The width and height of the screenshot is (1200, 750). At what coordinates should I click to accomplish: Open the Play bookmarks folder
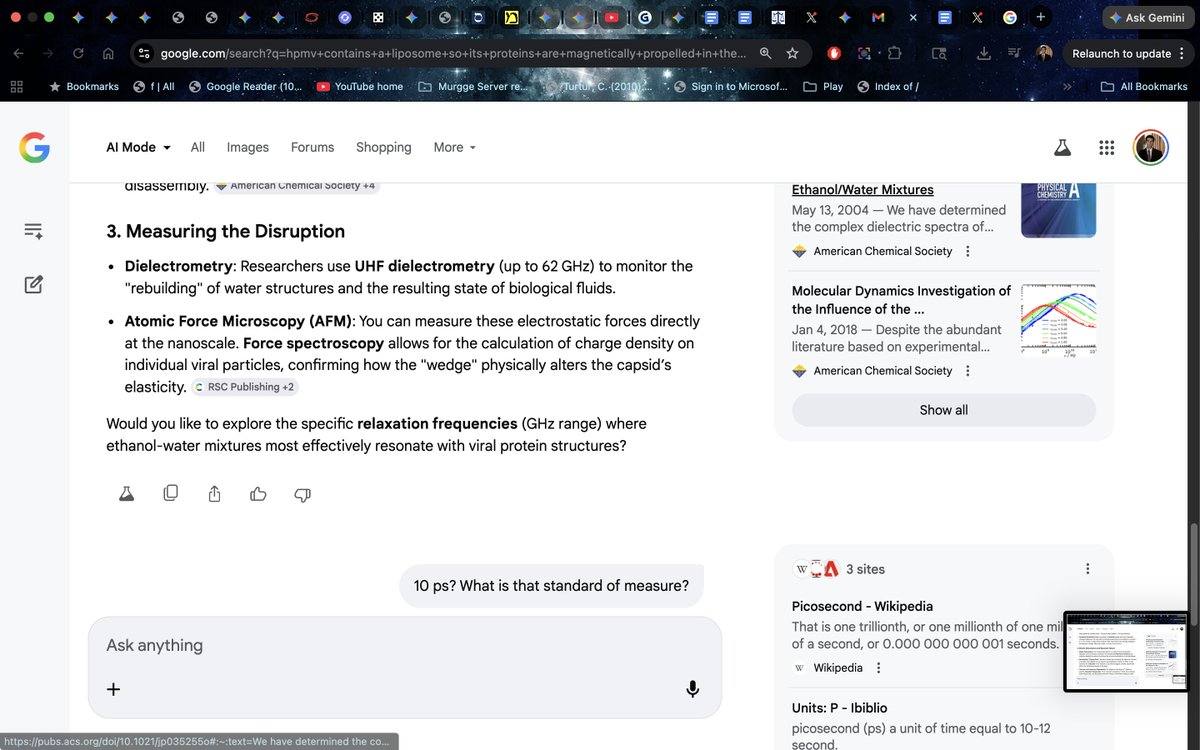pos(823,87)
